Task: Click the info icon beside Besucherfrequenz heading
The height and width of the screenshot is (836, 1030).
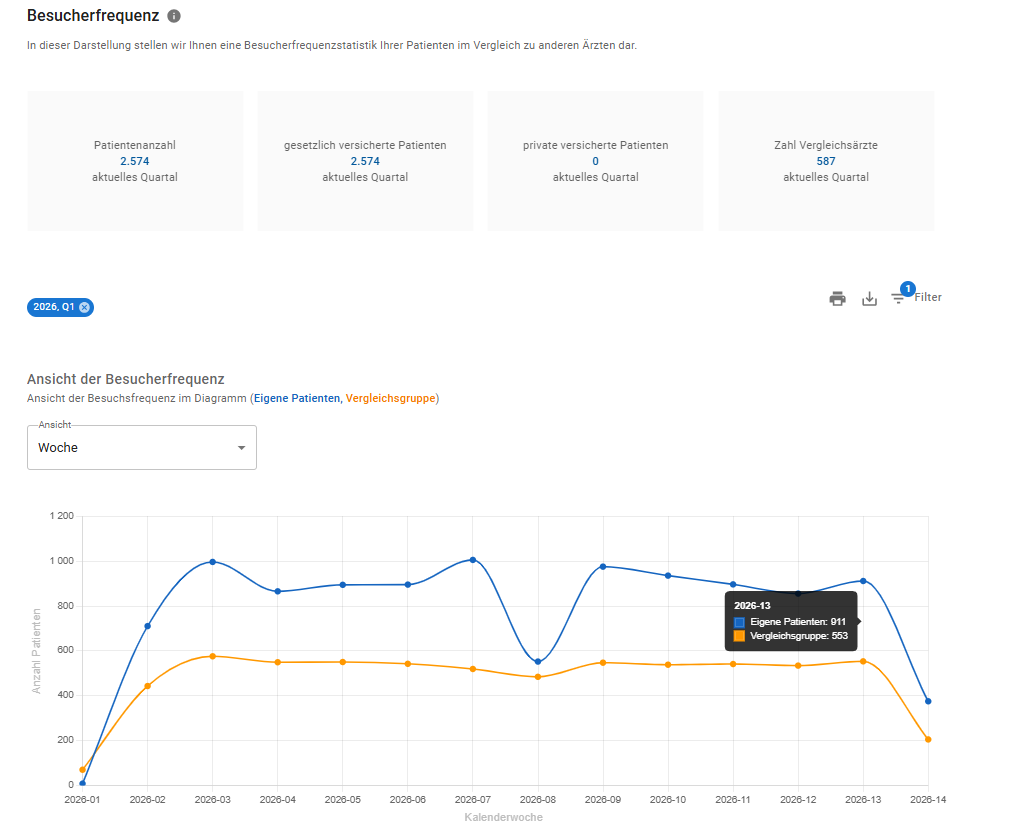Action: [174, 16]
